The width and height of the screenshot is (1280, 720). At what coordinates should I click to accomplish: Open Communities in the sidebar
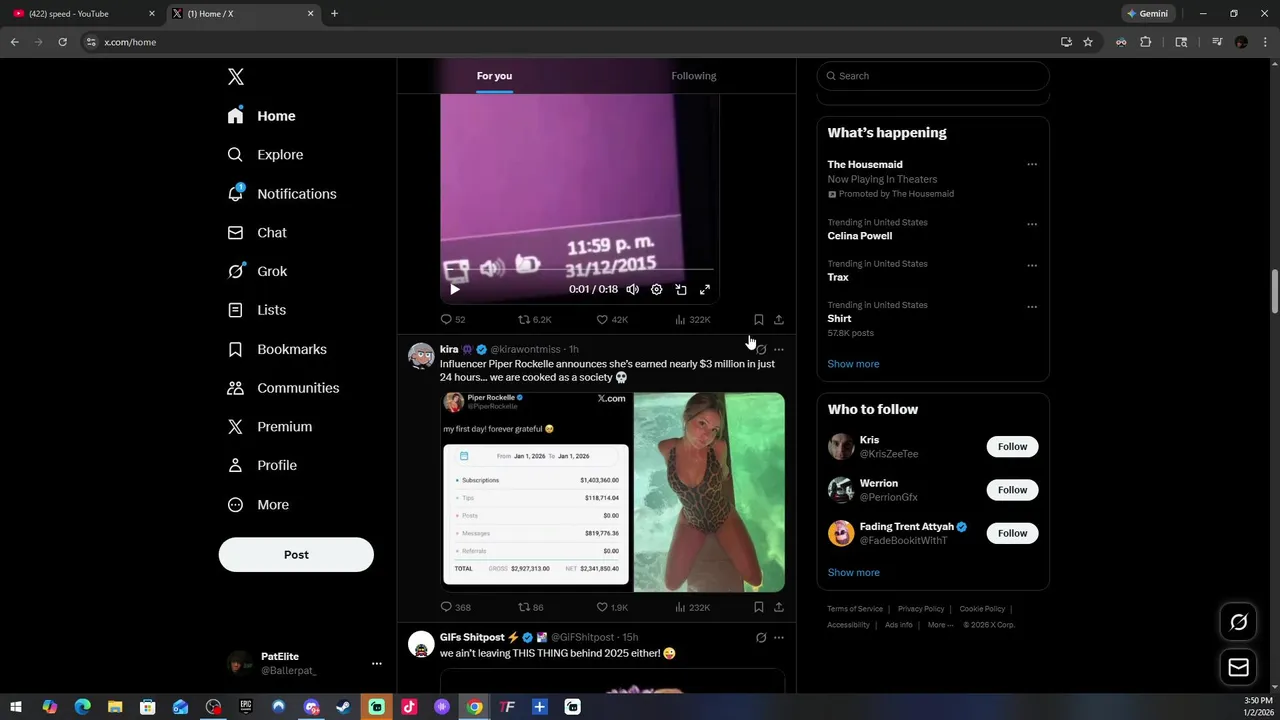[283, 388]
